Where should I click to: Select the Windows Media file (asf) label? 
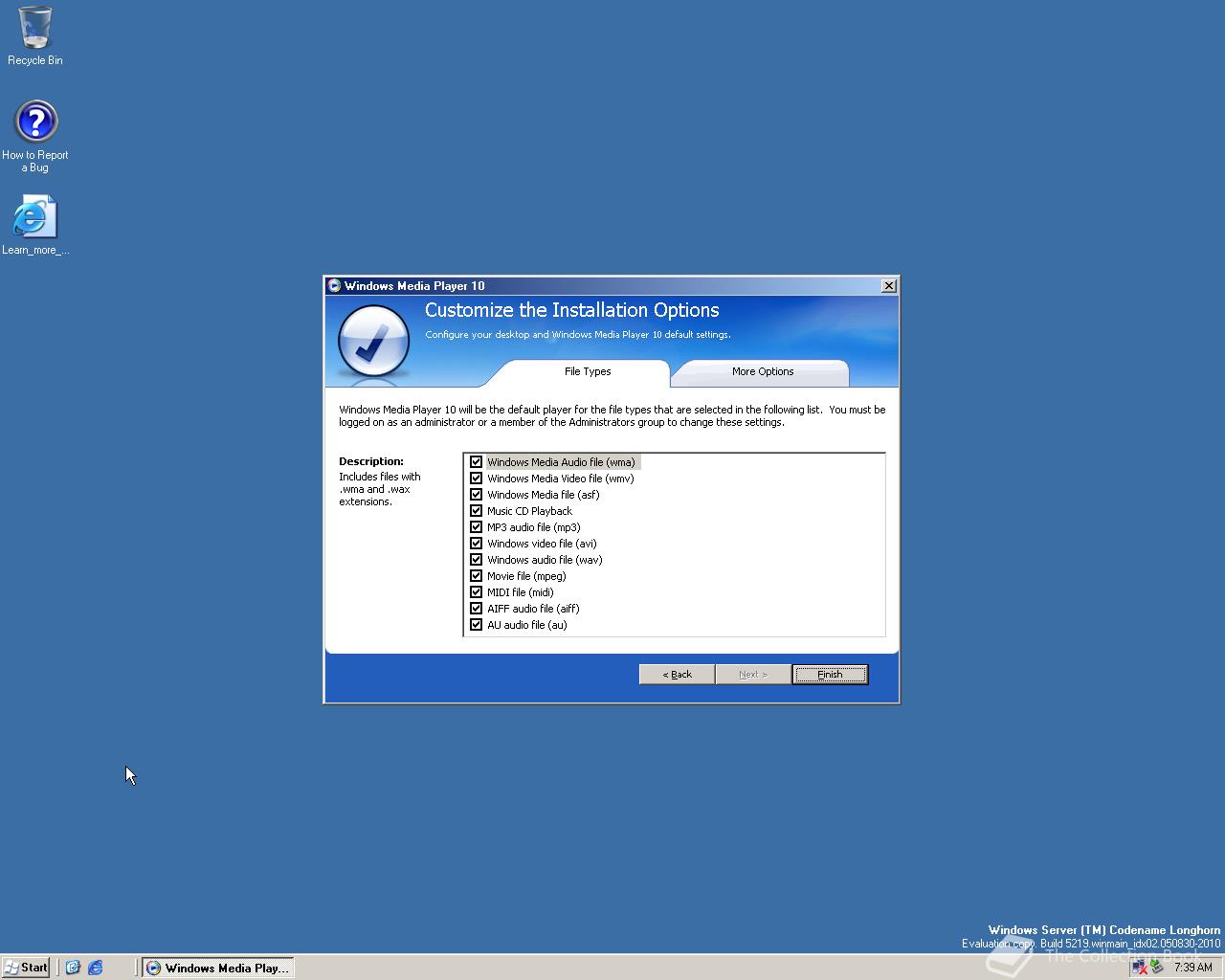[543, 495]
